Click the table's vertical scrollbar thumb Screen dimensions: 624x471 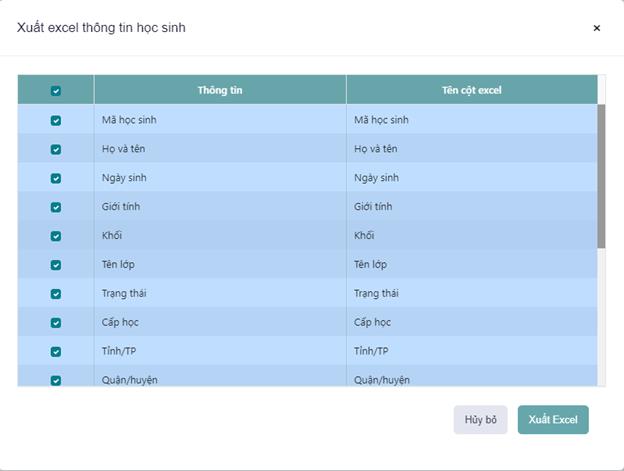pos(601,175)
